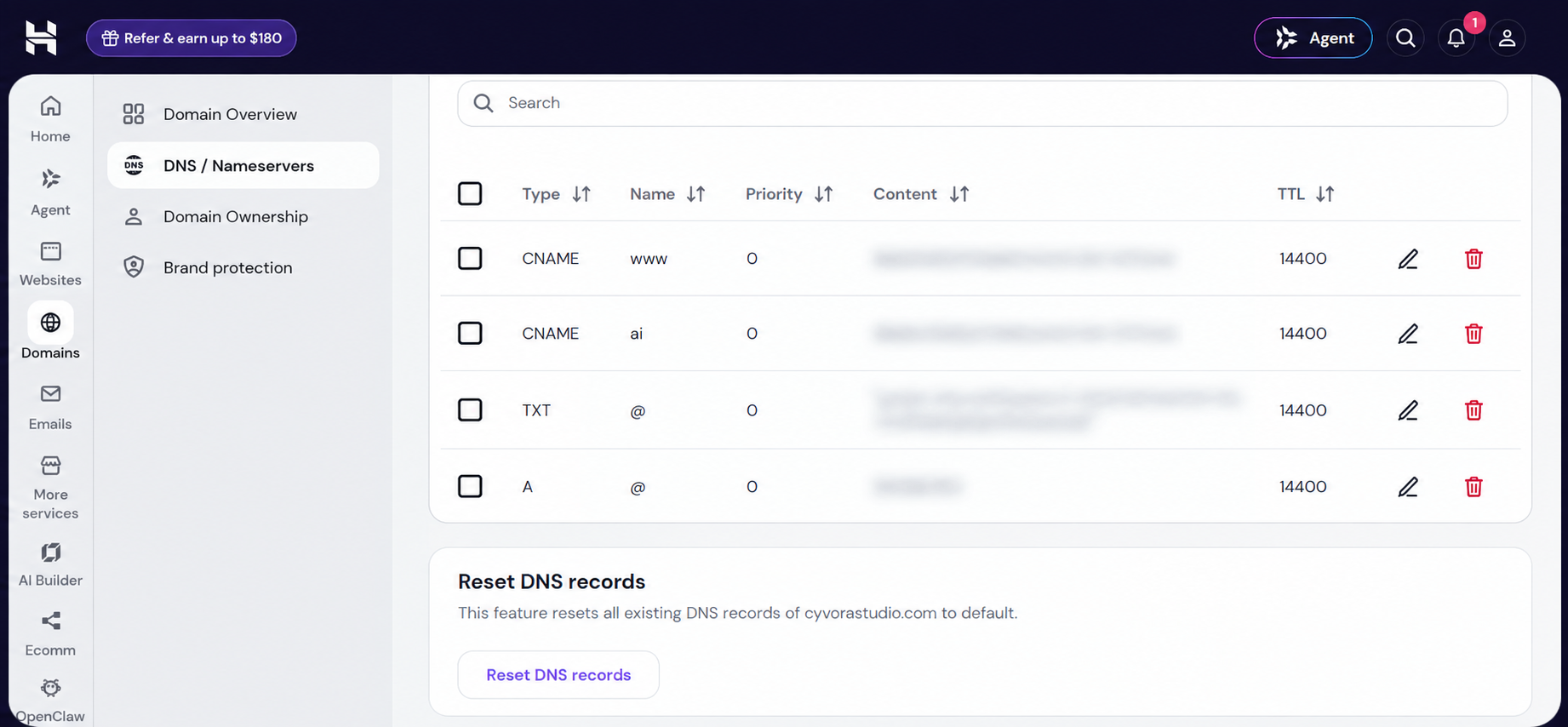This screenshot has width=1568, height=727.
Task: Open the search magnifier in top bar
Action: point(1405,38)
